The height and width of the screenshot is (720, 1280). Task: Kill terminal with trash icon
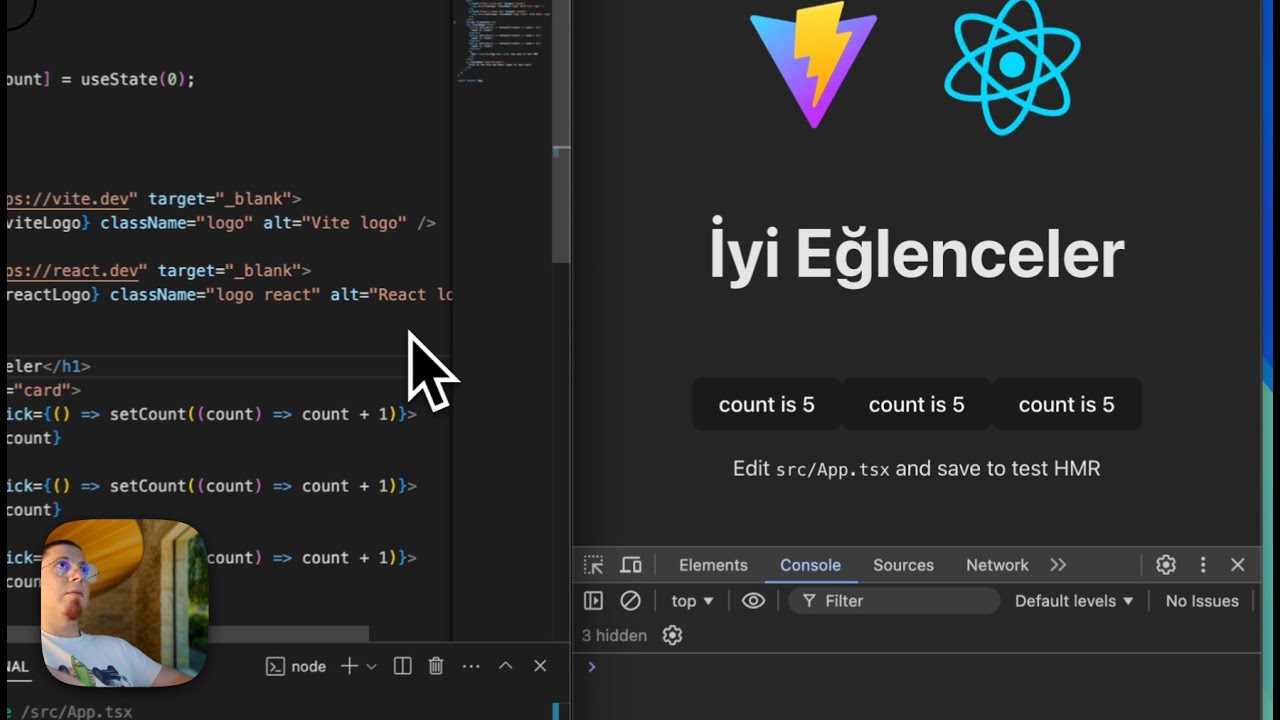(436, 666)
